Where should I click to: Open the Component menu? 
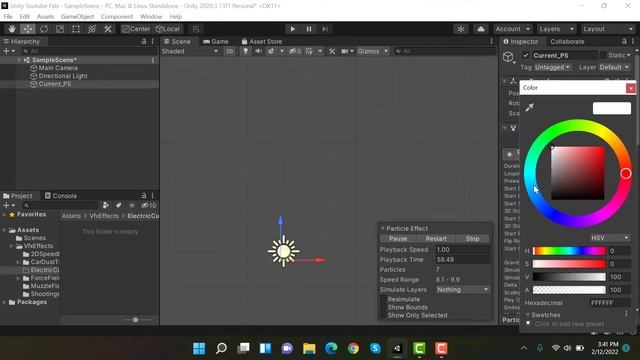117,16
